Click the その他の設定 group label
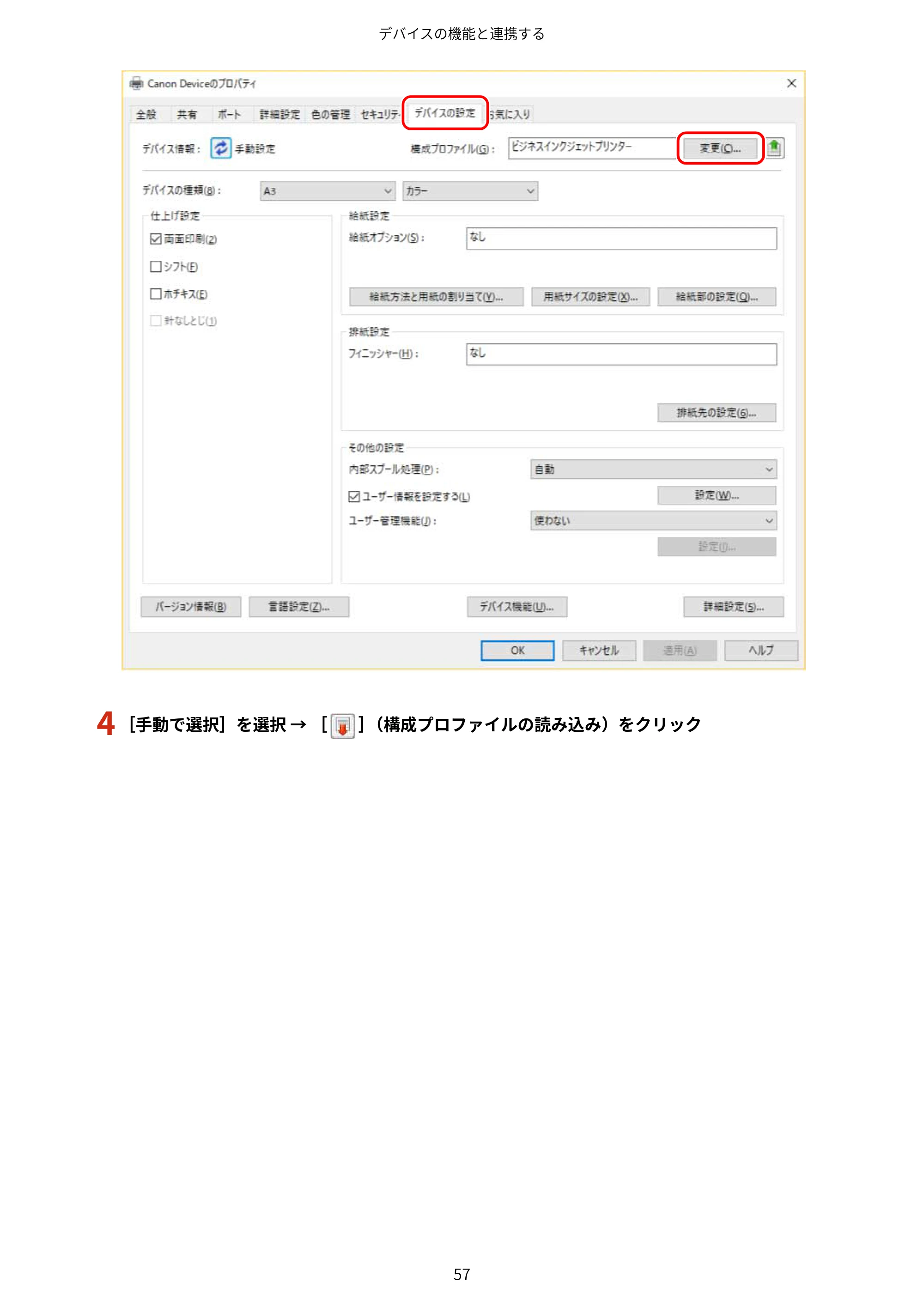Image resolution: width=924 pixels, height=1307 pixels. point(376,449)
